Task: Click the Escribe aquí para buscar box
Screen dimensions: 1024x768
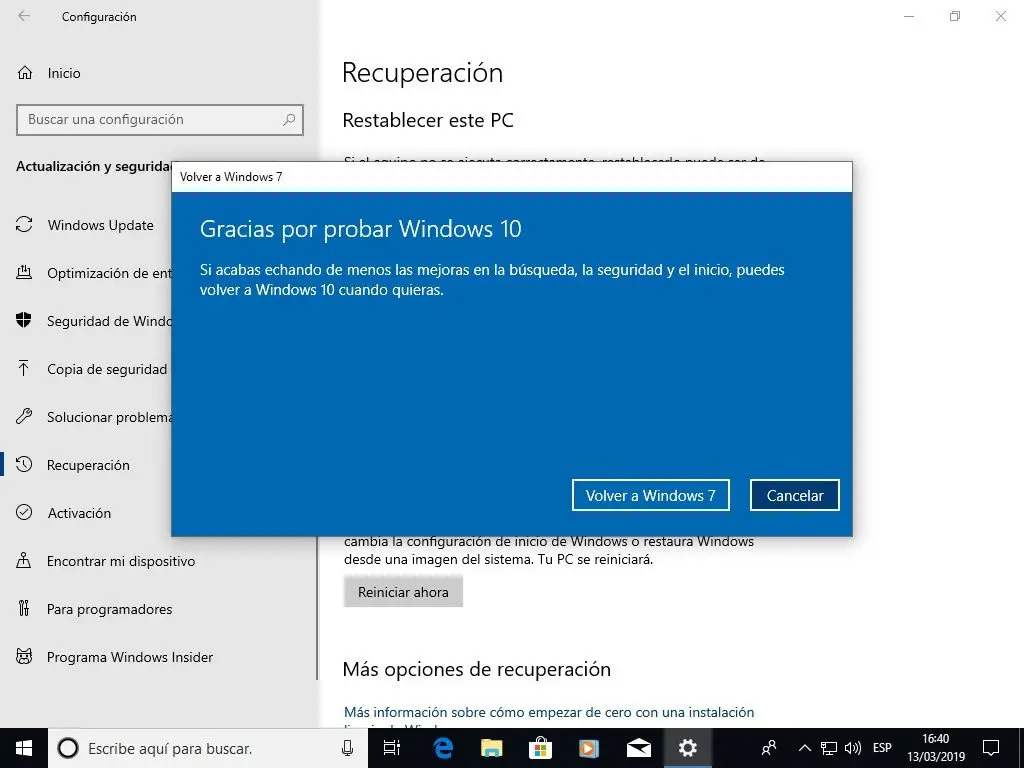Action: 208,748
